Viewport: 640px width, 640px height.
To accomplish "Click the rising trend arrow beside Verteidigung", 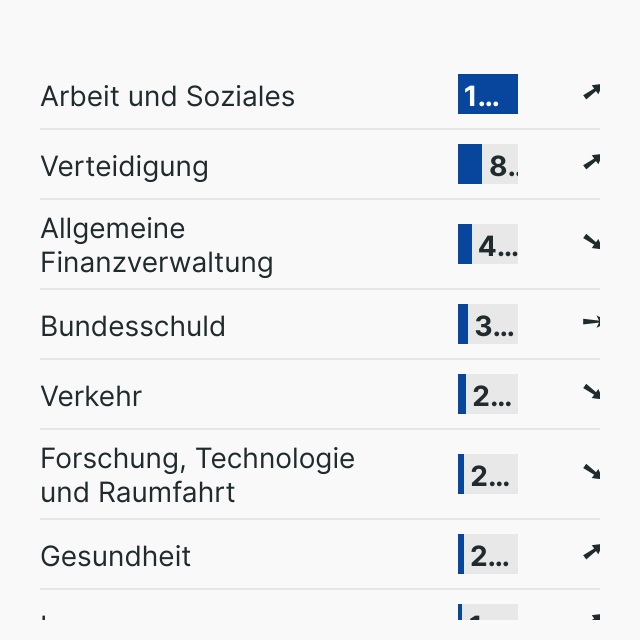I will coord(591,162).
